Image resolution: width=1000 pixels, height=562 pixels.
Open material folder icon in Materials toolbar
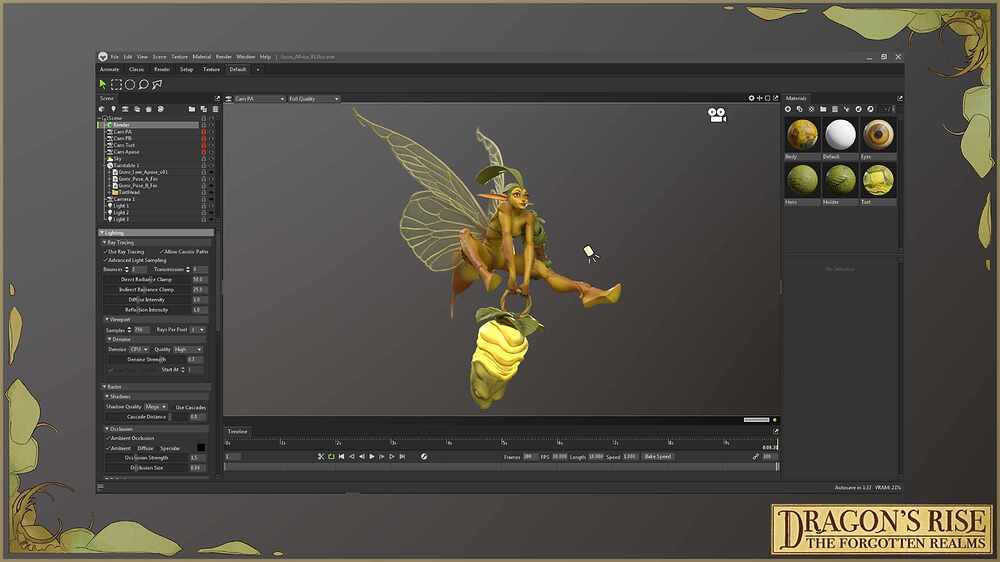(x=823, y=109)
